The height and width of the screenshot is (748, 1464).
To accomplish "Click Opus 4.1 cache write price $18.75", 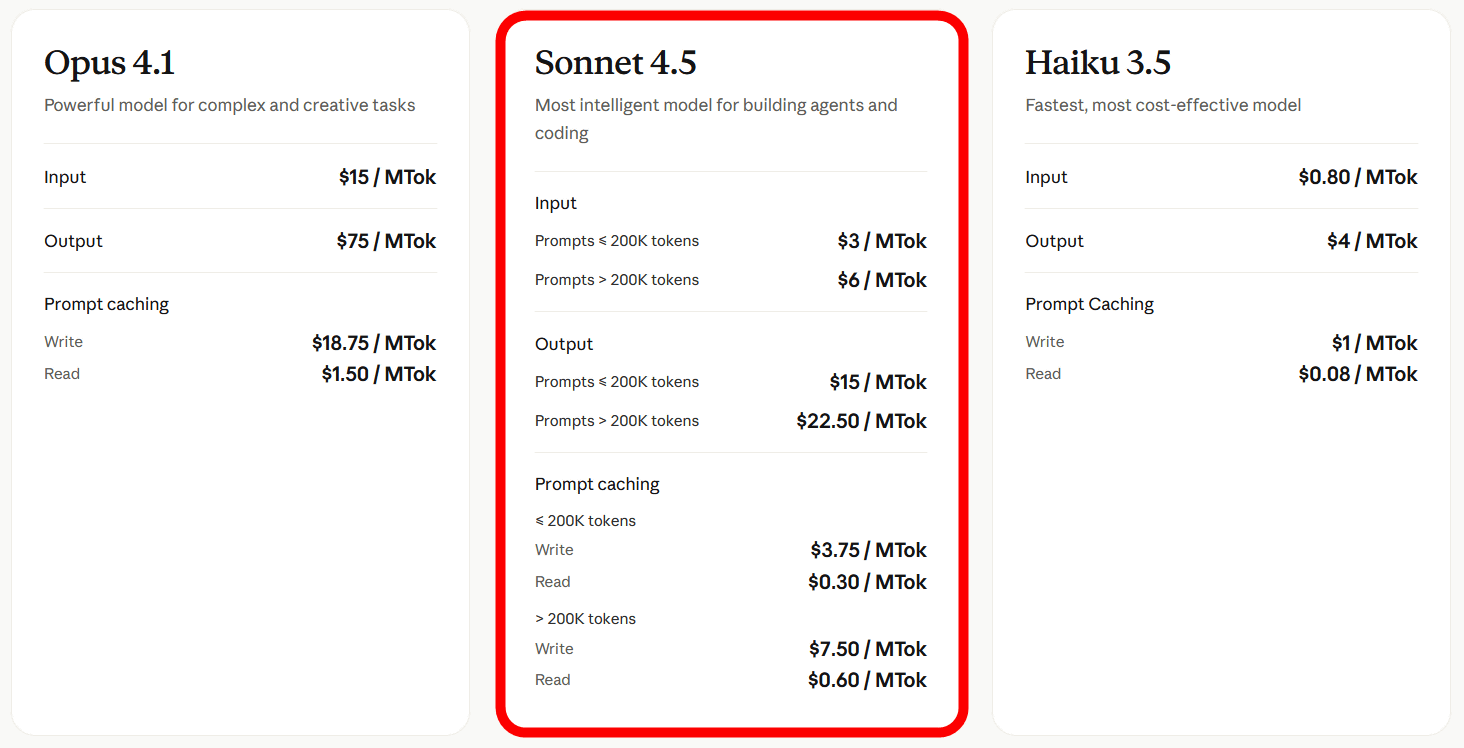I will point(374,343).
